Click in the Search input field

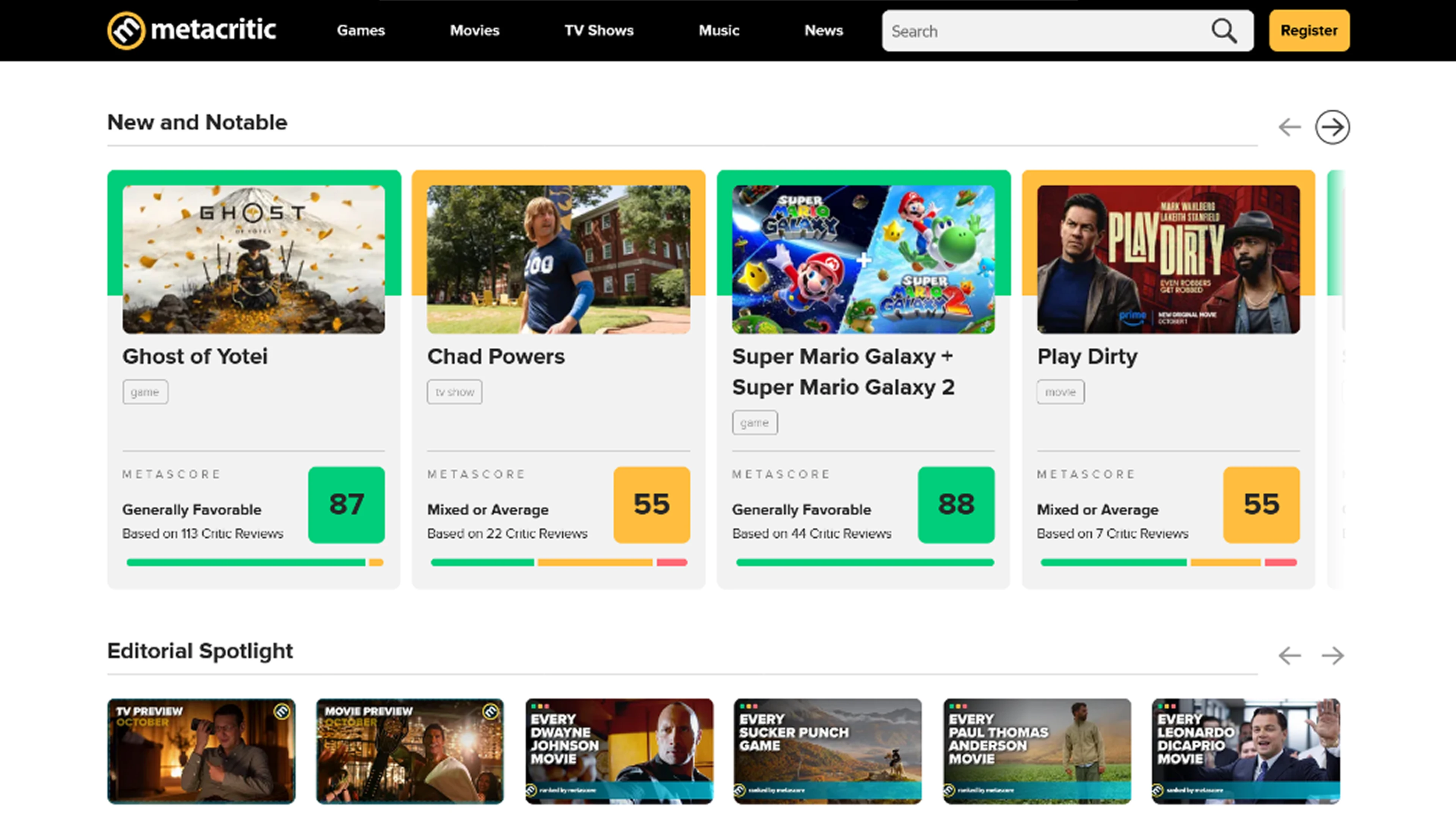pyautogui.click(x=1046, y=31)
